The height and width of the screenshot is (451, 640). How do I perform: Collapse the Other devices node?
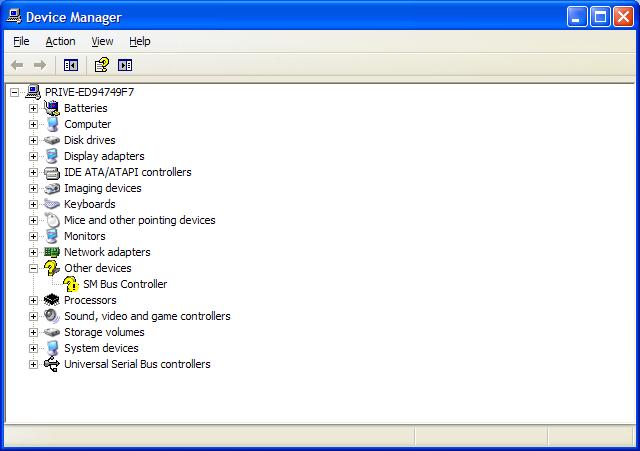(x=33, y=268)
